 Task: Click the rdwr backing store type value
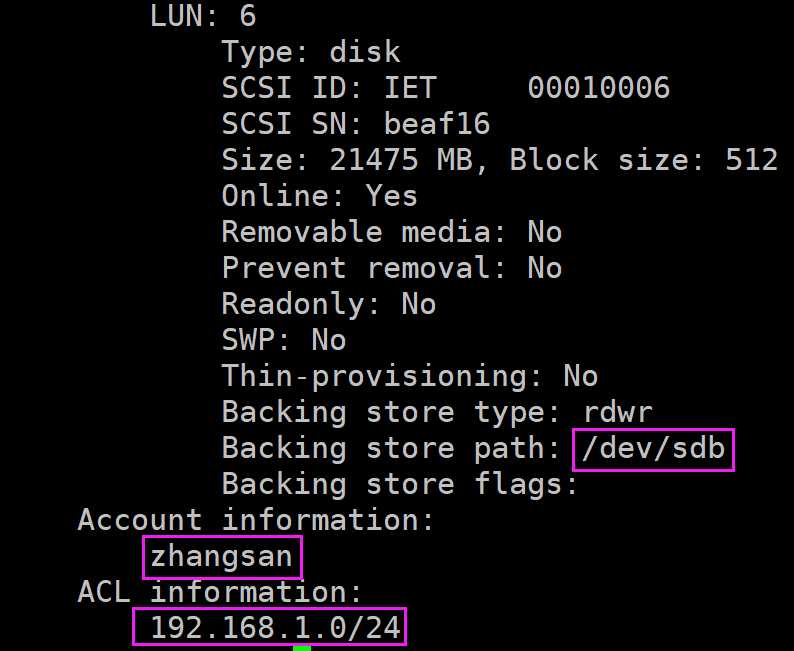(618, 413)
